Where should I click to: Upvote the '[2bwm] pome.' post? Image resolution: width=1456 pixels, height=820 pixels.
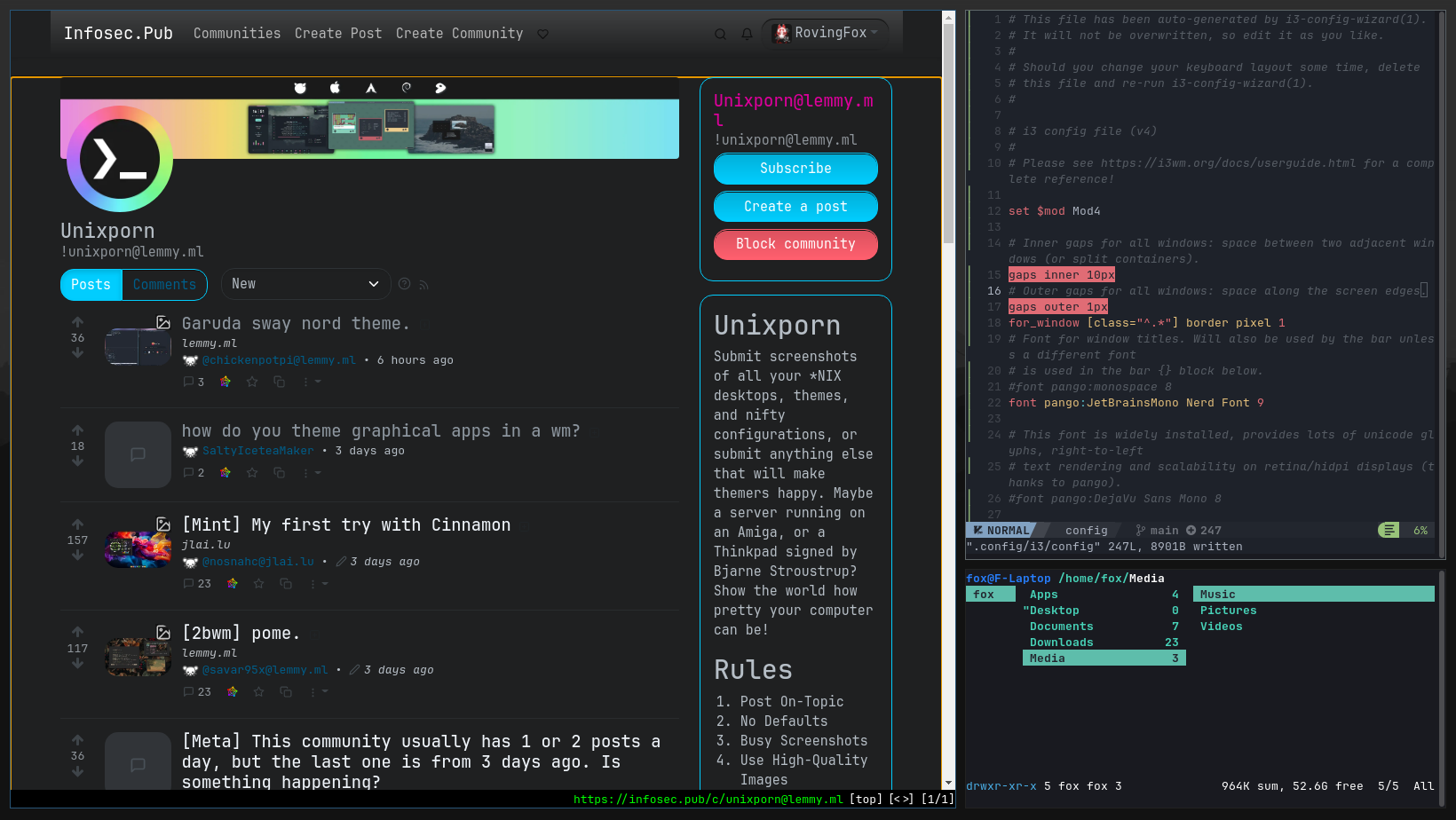click(x=77, y=633)
